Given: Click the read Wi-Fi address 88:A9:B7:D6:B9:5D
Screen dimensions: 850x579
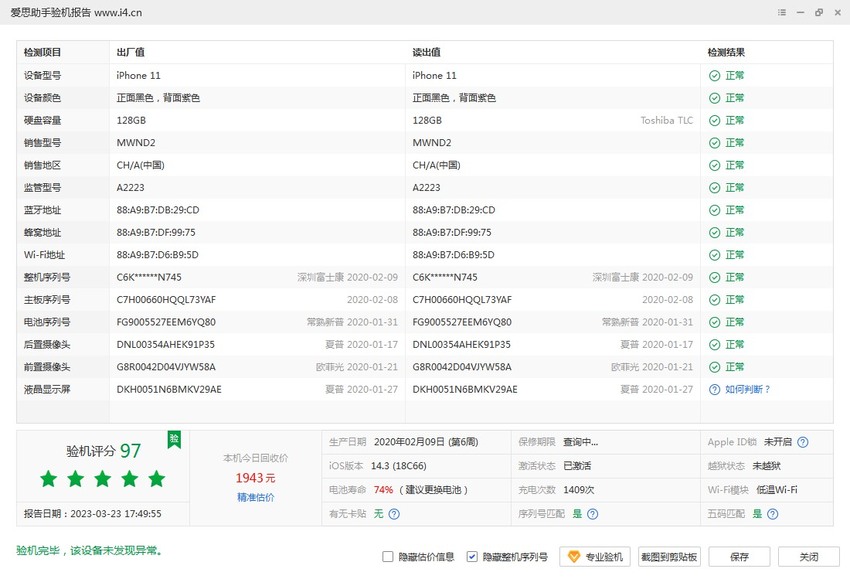Looking at the screenshot, I should 453,255.
